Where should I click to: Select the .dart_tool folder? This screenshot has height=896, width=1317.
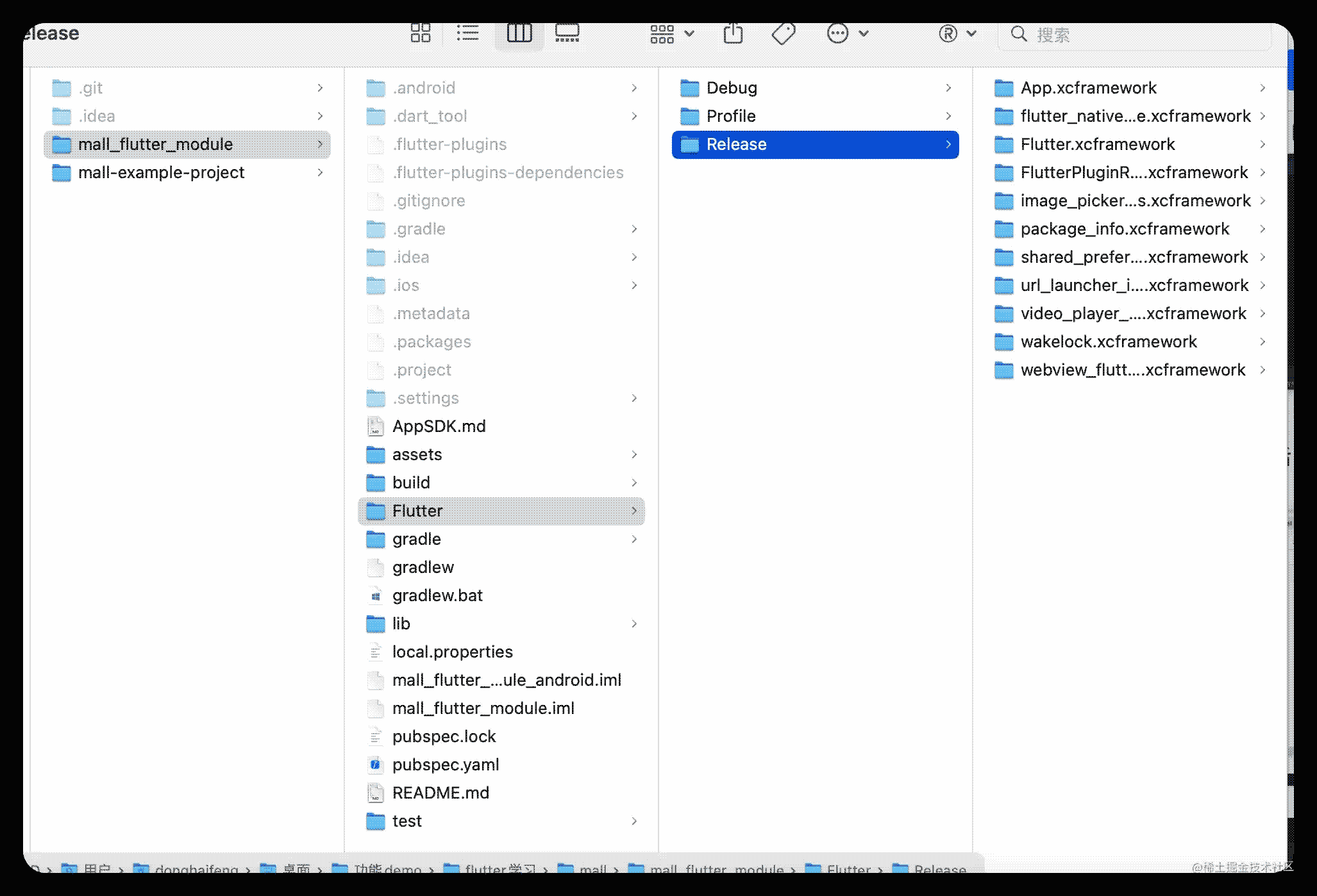coord(501,116)
